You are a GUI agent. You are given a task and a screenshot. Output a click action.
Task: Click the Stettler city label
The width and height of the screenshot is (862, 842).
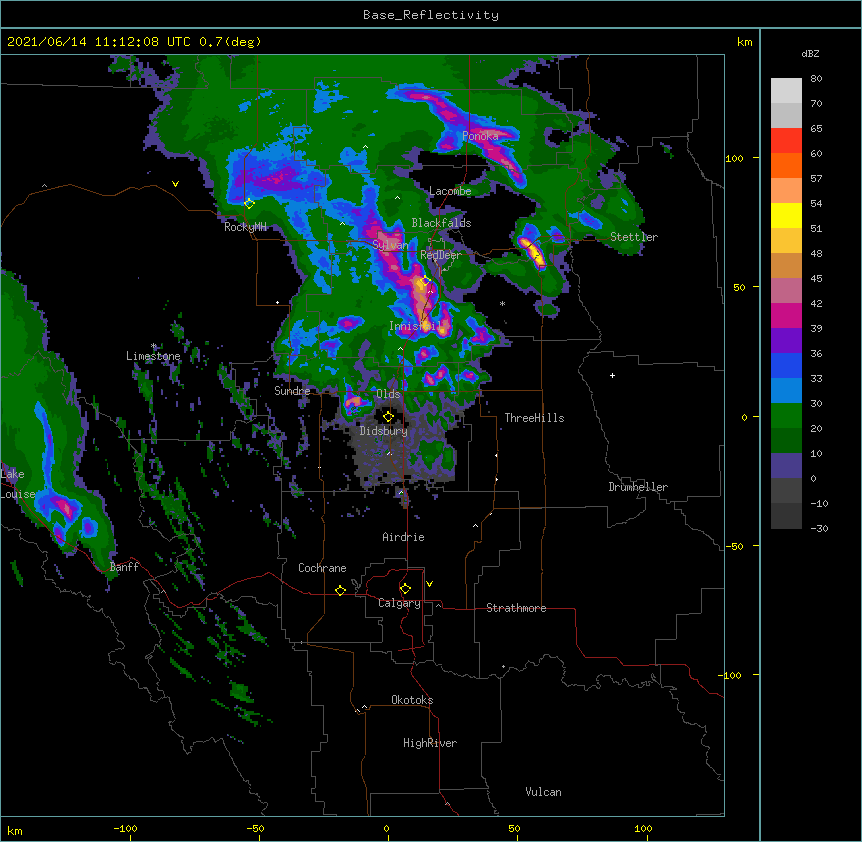[634, 237]
